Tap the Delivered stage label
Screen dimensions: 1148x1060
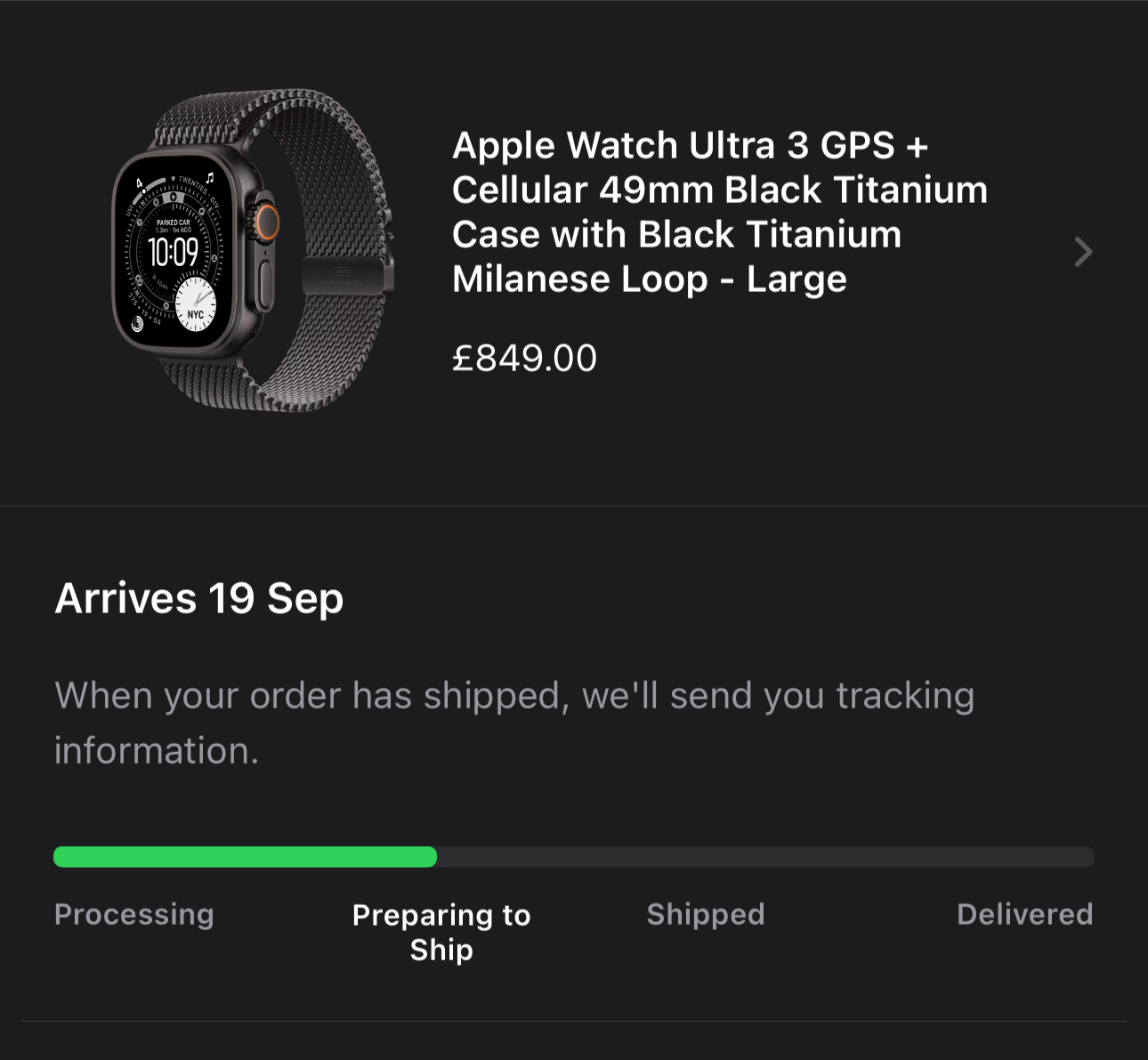pyautogui.click(x=1024, y=914)
